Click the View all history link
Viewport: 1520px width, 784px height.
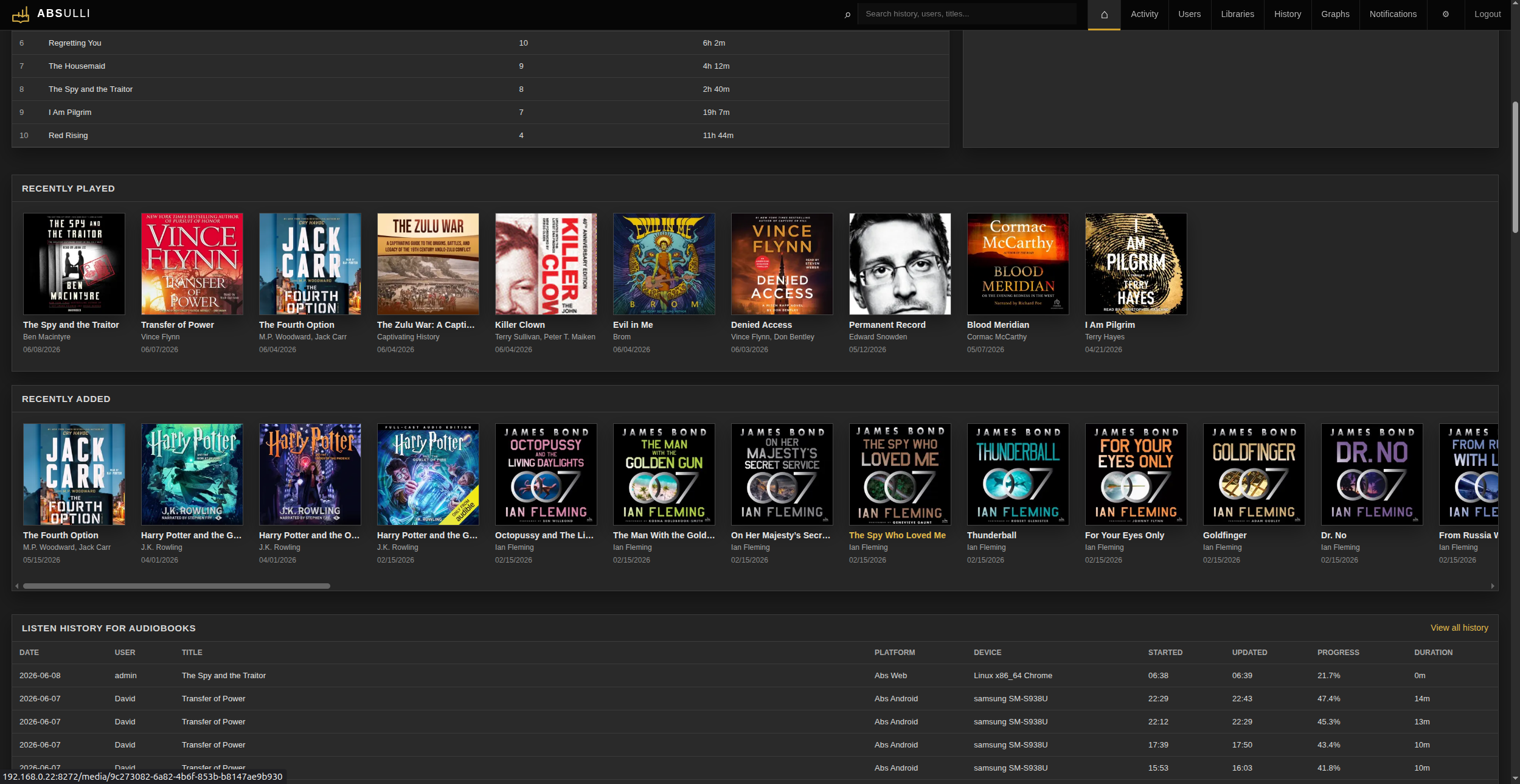pos(1459,628)
